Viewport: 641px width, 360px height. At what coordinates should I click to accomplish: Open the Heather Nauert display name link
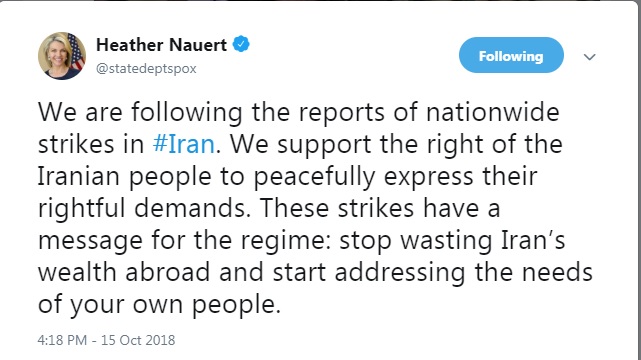[161, 45]
